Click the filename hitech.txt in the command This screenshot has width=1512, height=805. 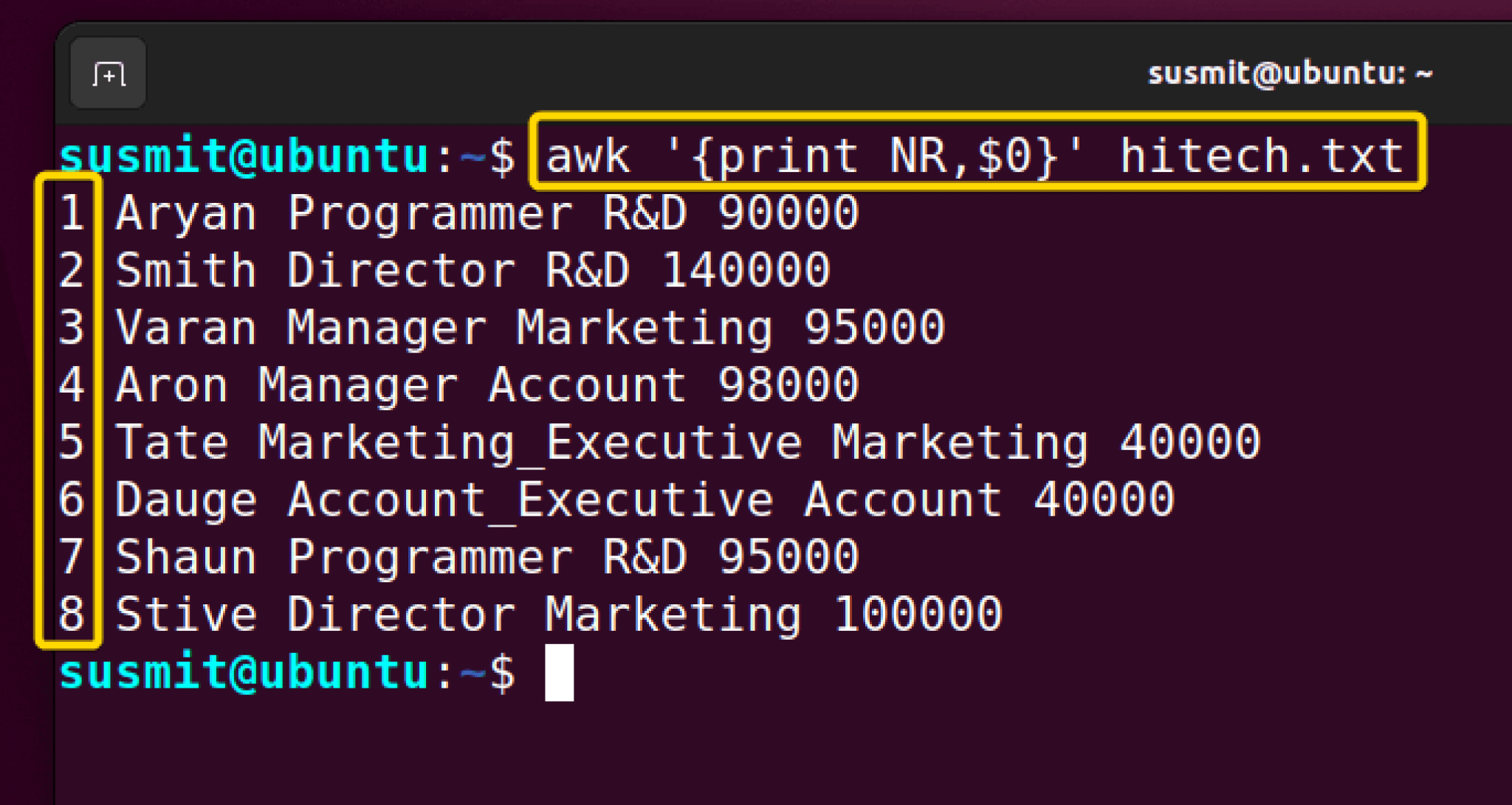[x=1259, y=155]
